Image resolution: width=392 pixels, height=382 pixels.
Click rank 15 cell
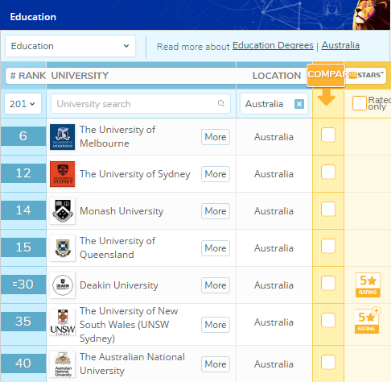[23, 247]
